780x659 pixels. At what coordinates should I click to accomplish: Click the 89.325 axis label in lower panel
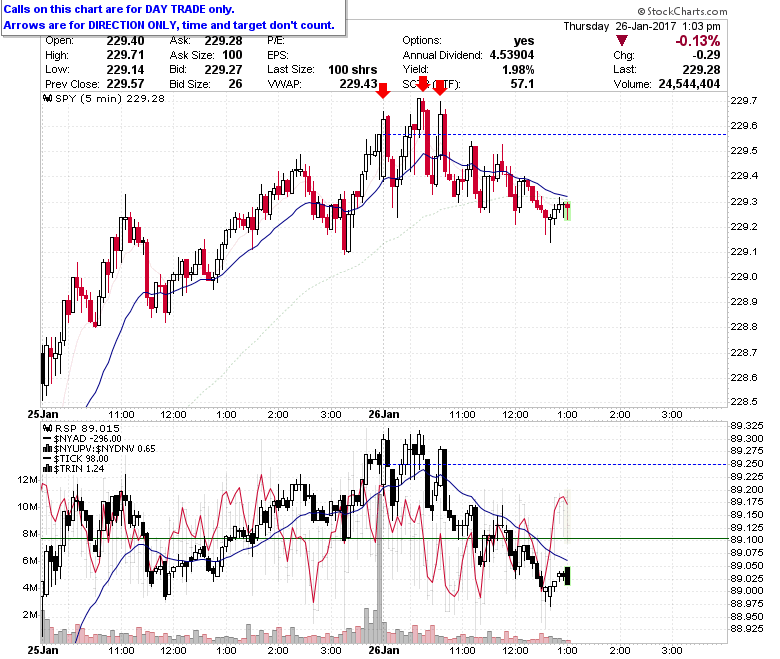coord(747,426)
